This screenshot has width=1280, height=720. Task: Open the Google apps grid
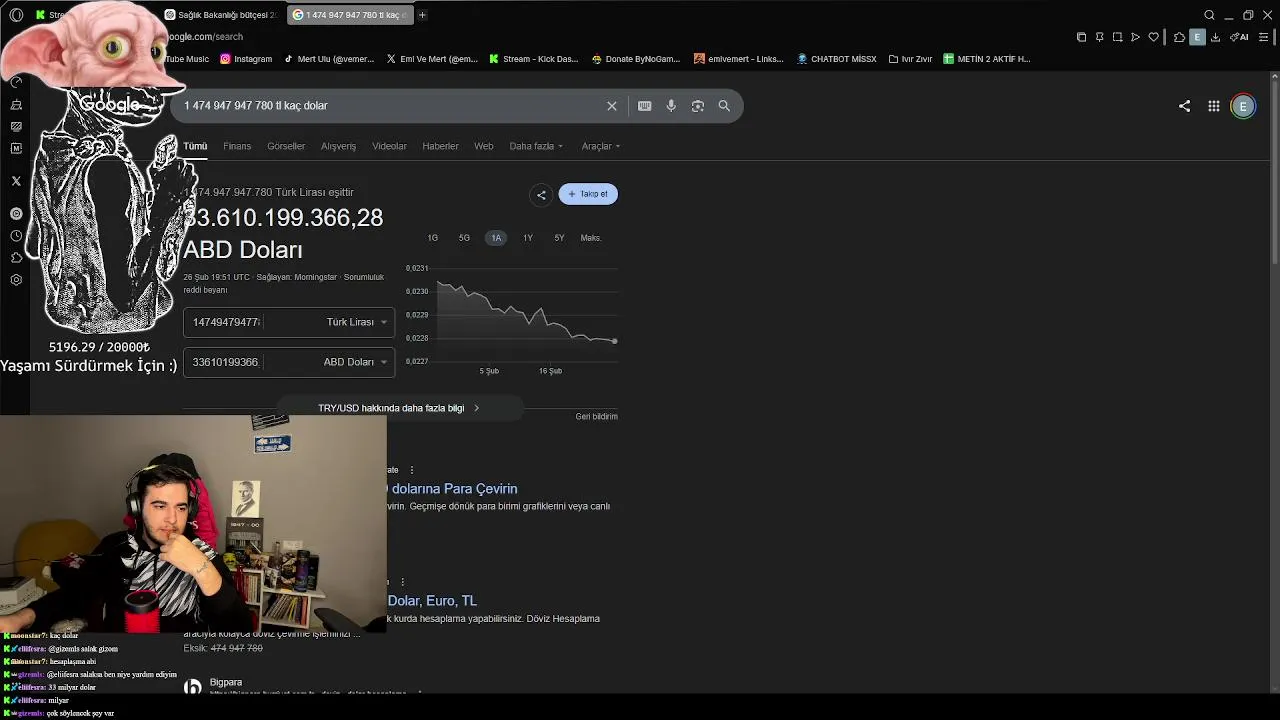[1213, 106]
